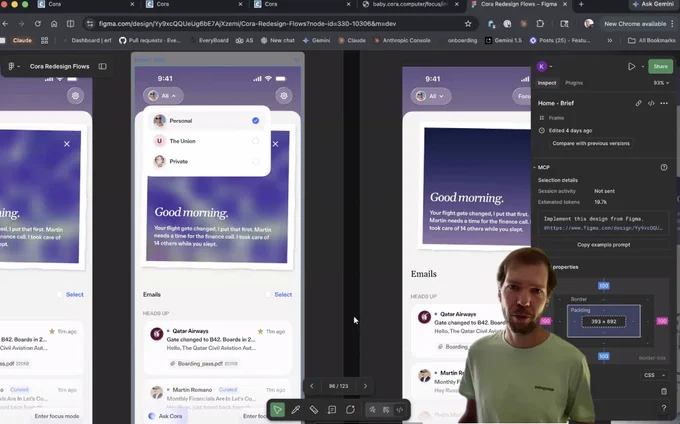
Task: Toggle star on Qatar Airways email middle frame
Action: [x=260, y=331]
